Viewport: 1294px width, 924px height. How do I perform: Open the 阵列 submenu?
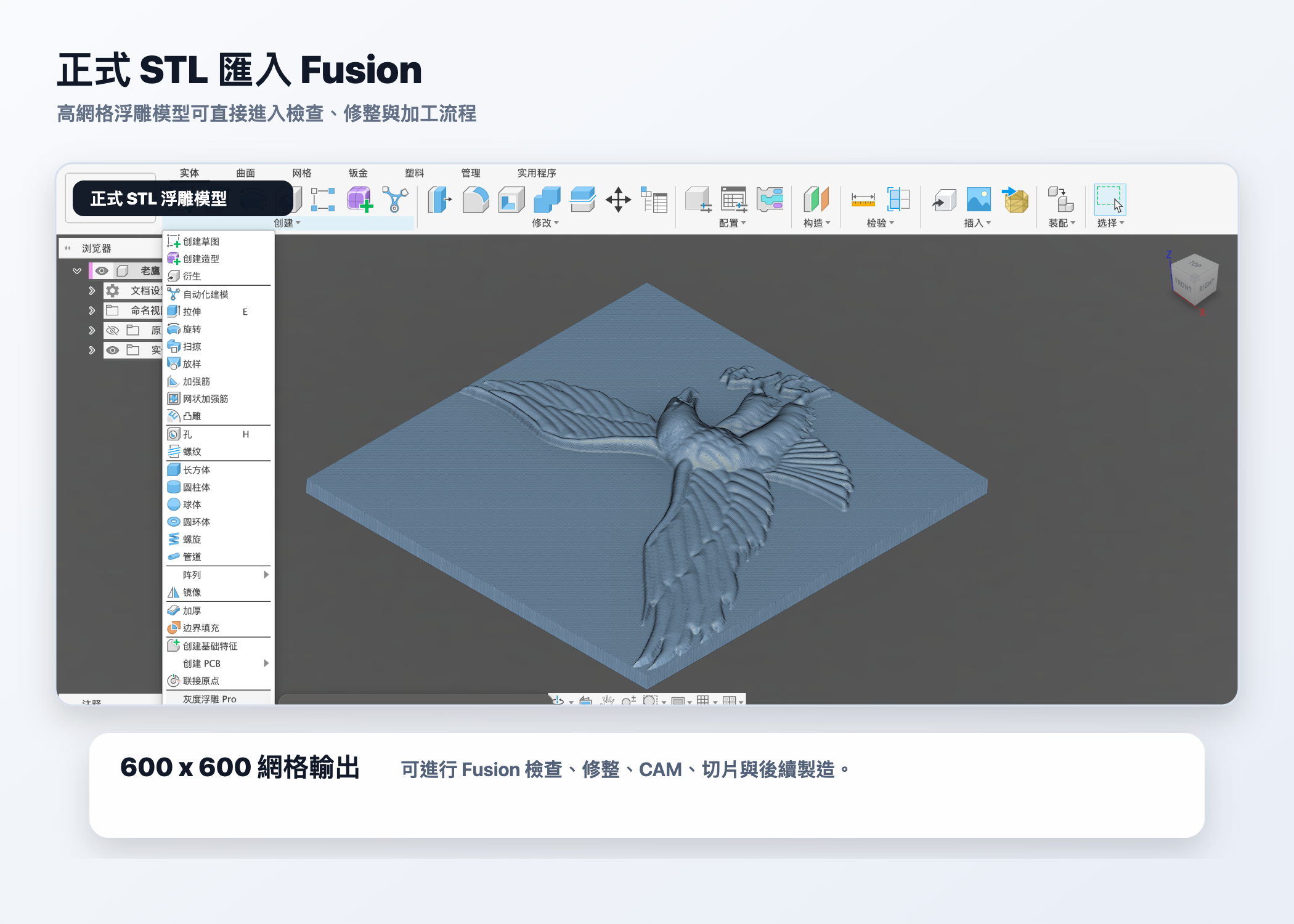[x=218, y=575]
